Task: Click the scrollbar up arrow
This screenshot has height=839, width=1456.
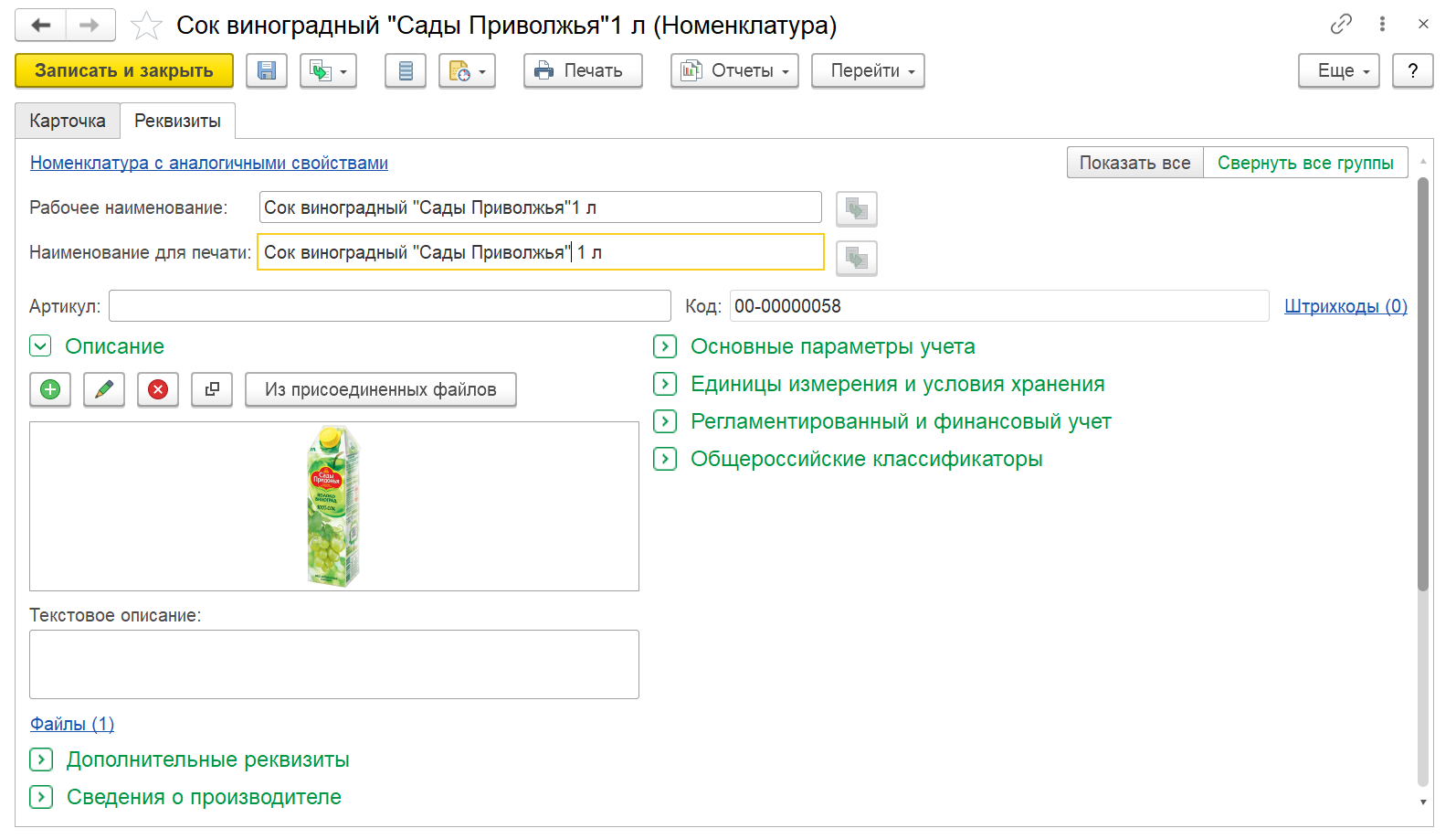Action: 1423,161
